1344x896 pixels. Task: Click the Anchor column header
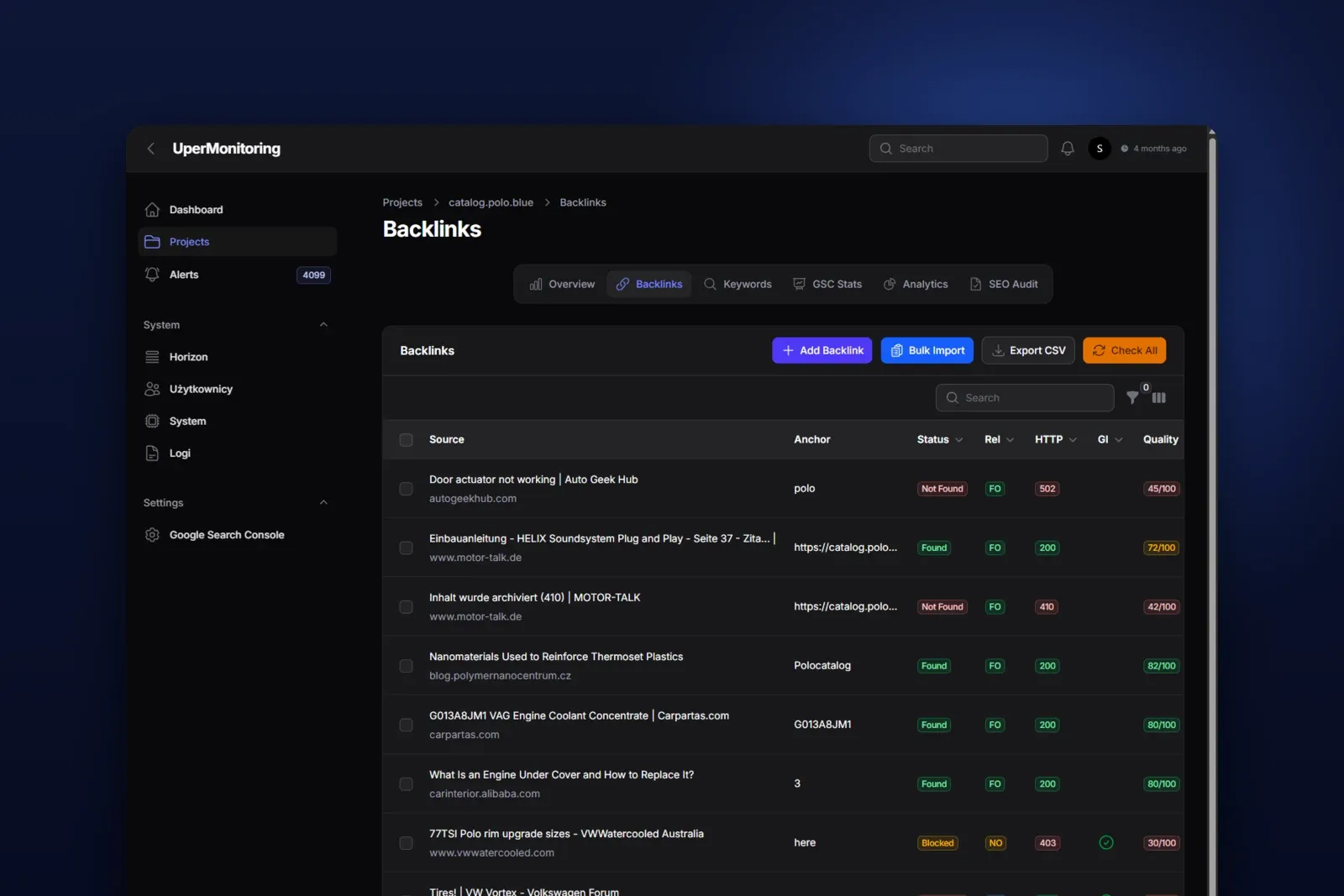[x=812, y=440]
